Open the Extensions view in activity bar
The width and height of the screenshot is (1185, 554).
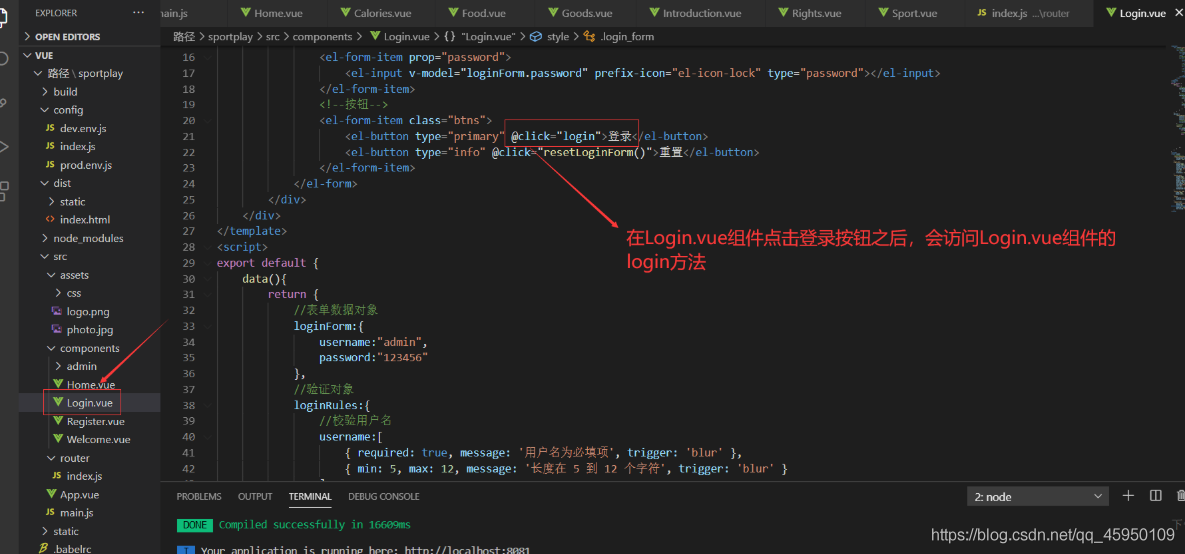[x=5, y=190]
